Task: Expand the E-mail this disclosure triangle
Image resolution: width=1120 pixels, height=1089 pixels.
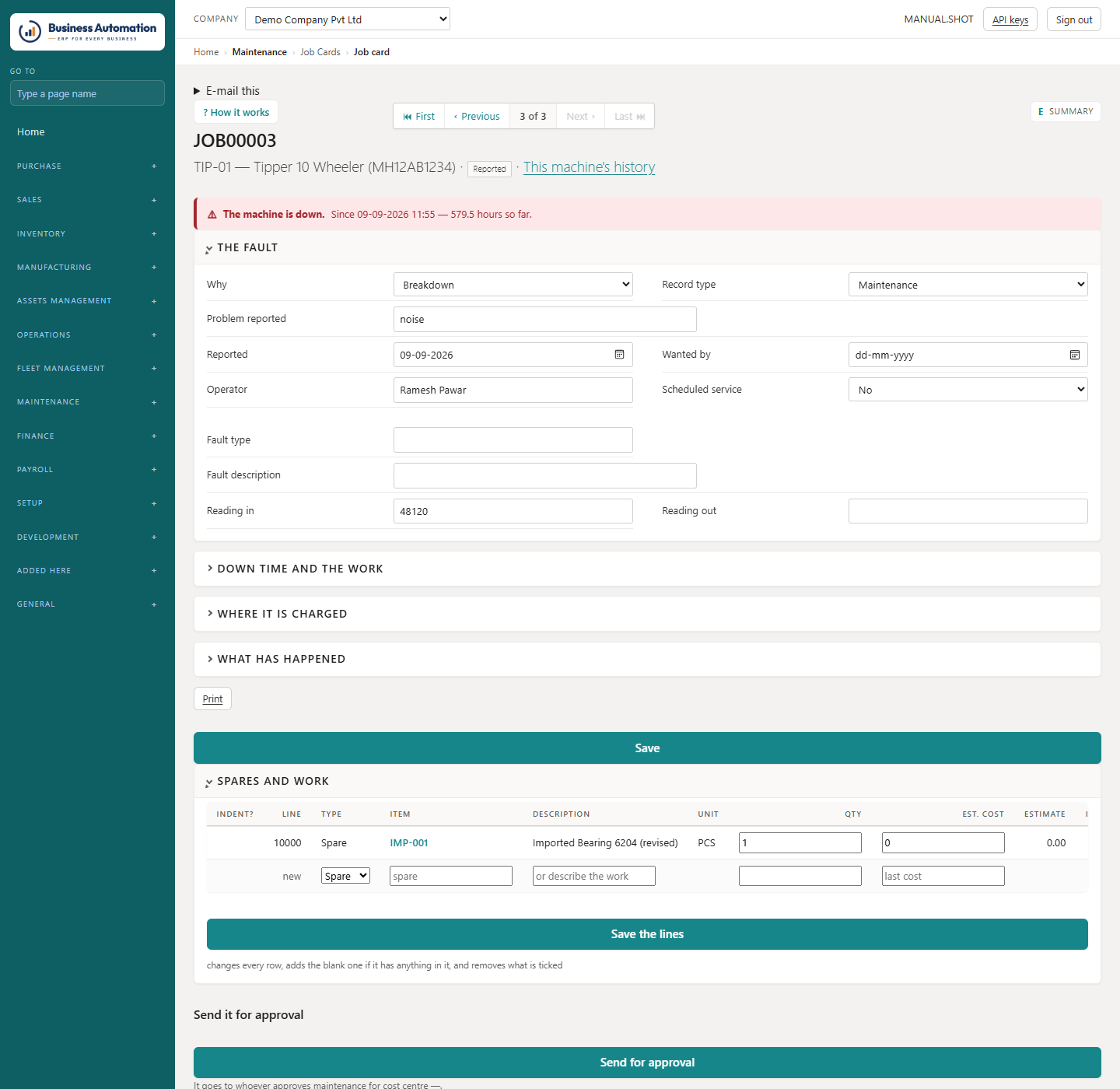Action: point(197,91)
